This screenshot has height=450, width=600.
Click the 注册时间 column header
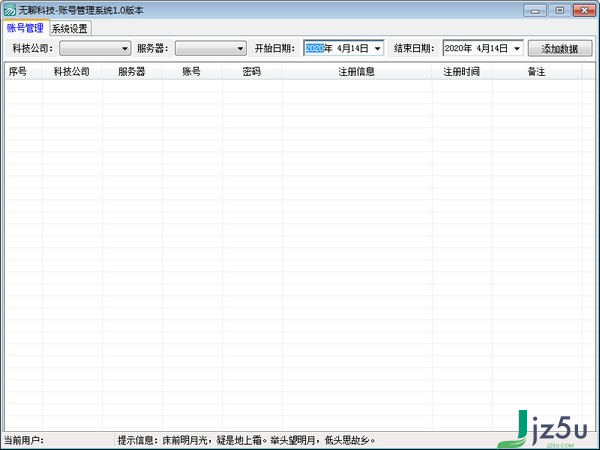click(x=461, y=72)
